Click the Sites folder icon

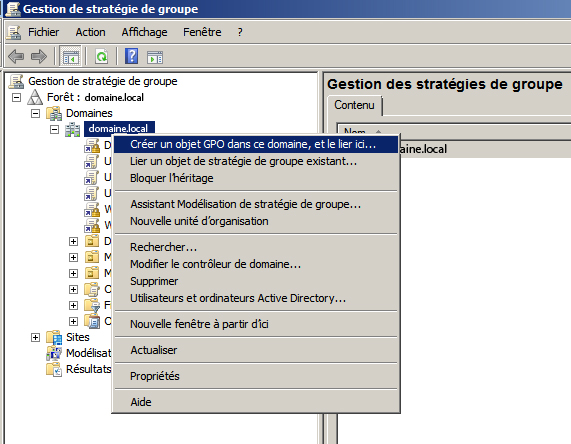click(54, 337)
